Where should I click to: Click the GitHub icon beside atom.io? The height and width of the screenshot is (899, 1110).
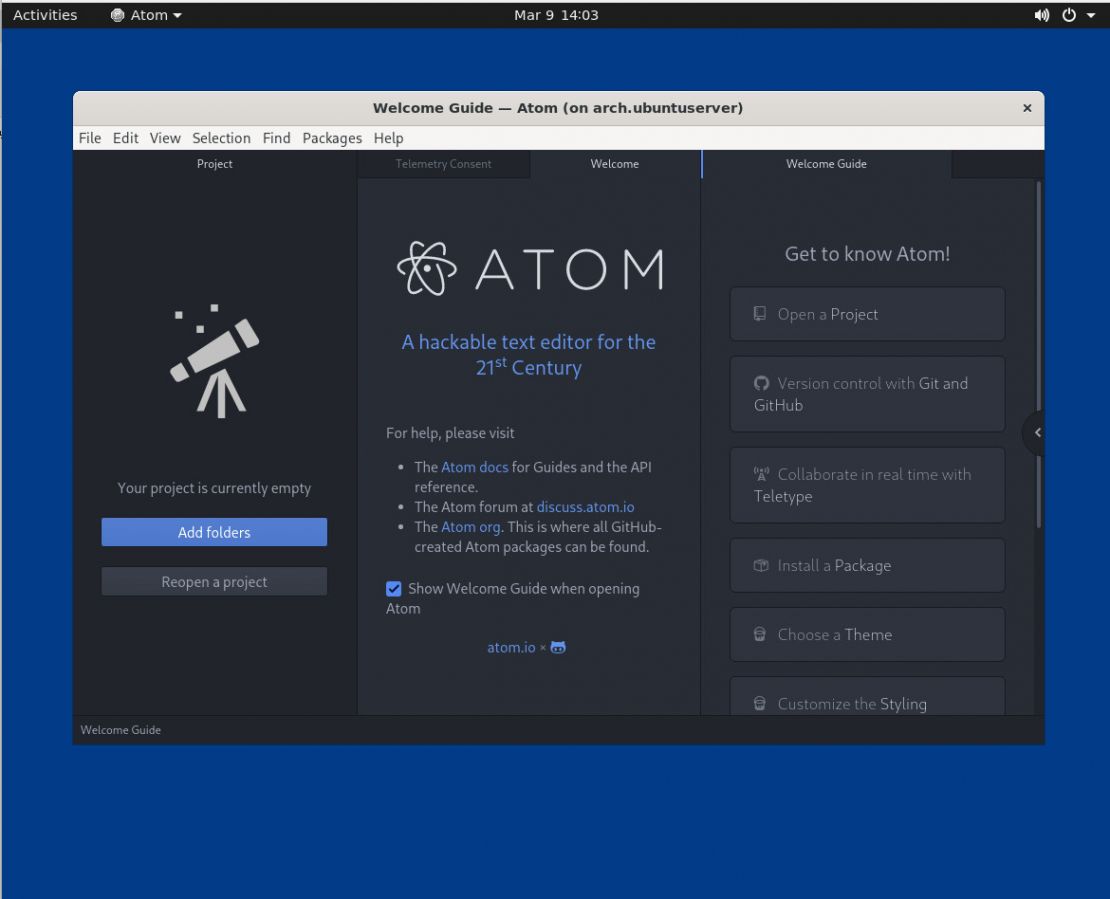(x=557, y=647)
